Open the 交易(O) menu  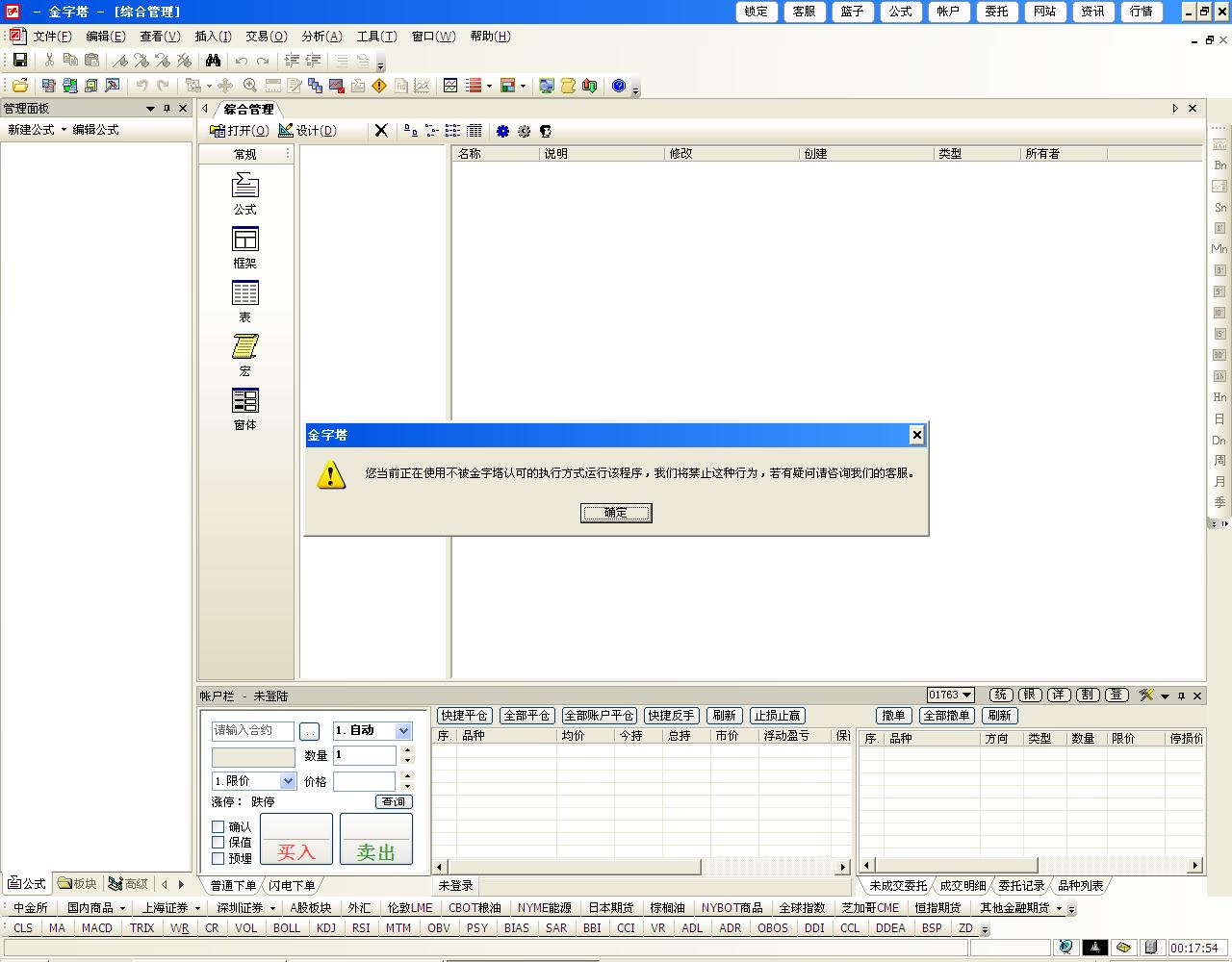coord(266,37)
